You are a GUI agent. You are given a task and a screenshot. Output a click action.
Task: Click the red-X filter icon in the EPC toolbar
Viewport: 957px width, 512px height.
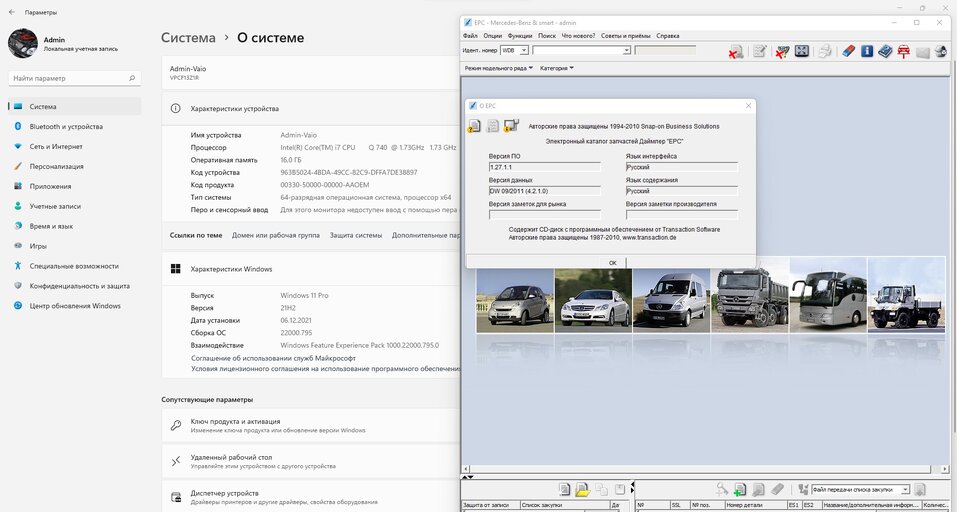782,52
